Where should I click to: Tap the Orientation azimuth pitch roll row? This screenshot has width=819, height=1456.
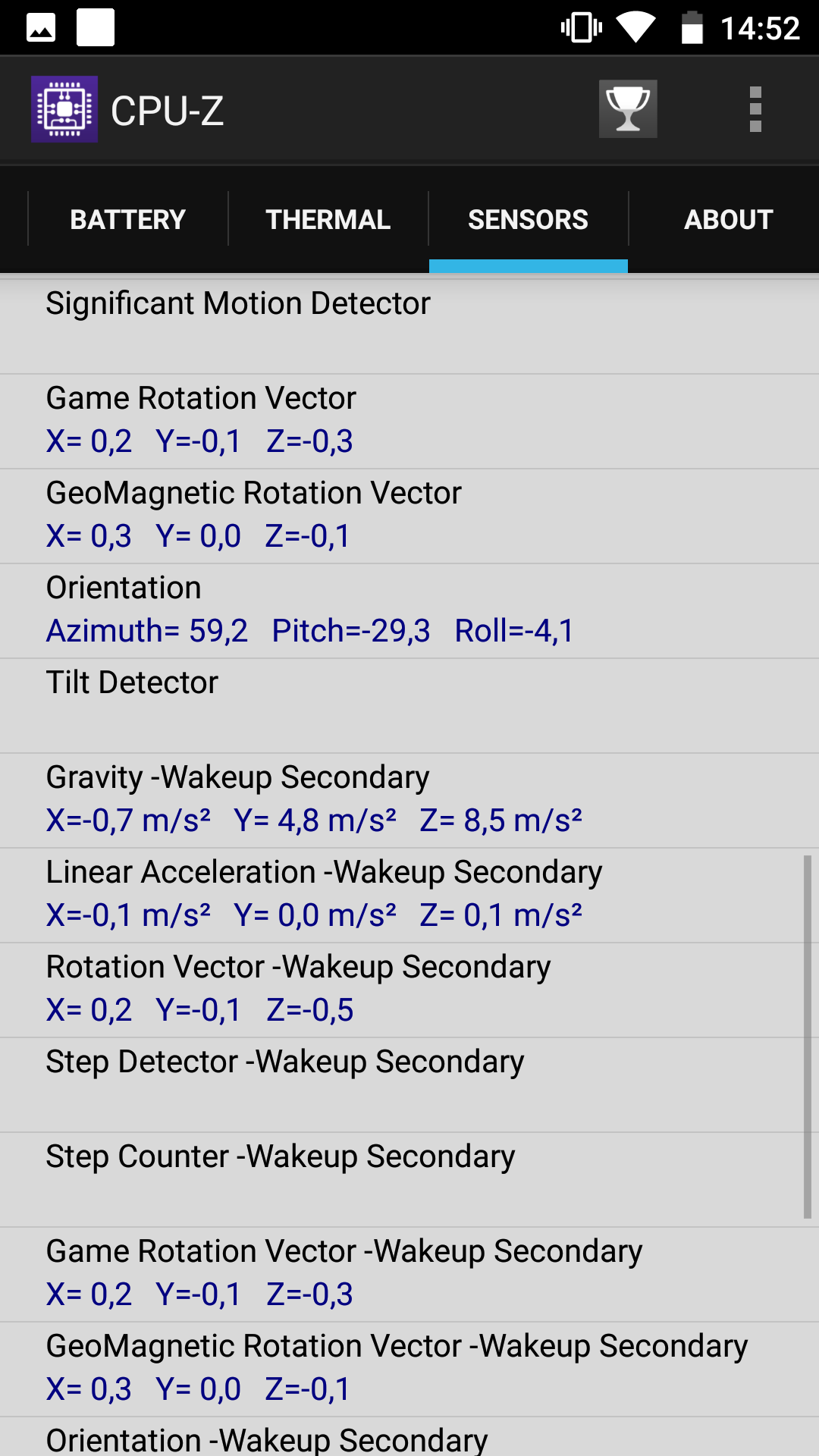[409, 611]
